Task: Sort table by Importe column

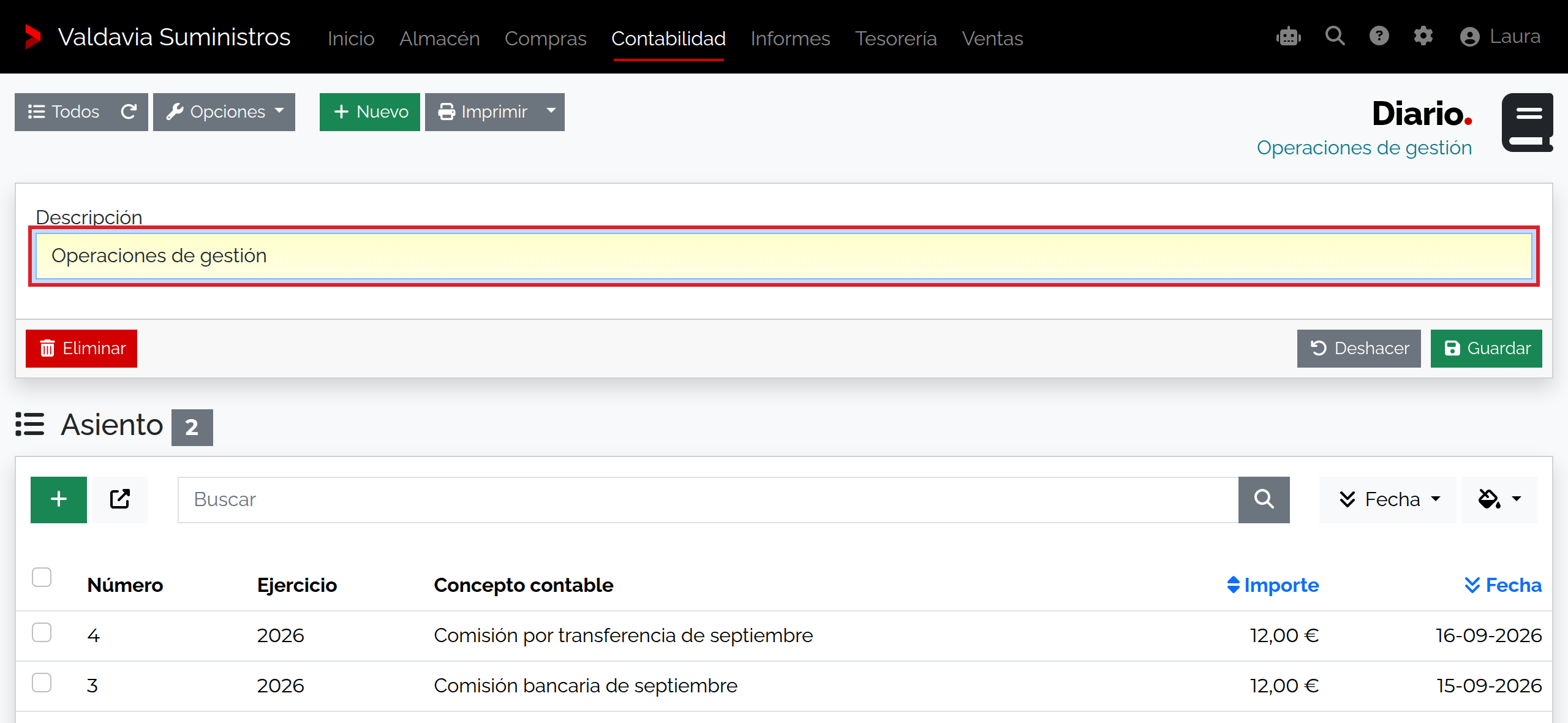Action: pyautogui.click(x=1273, y=585)
